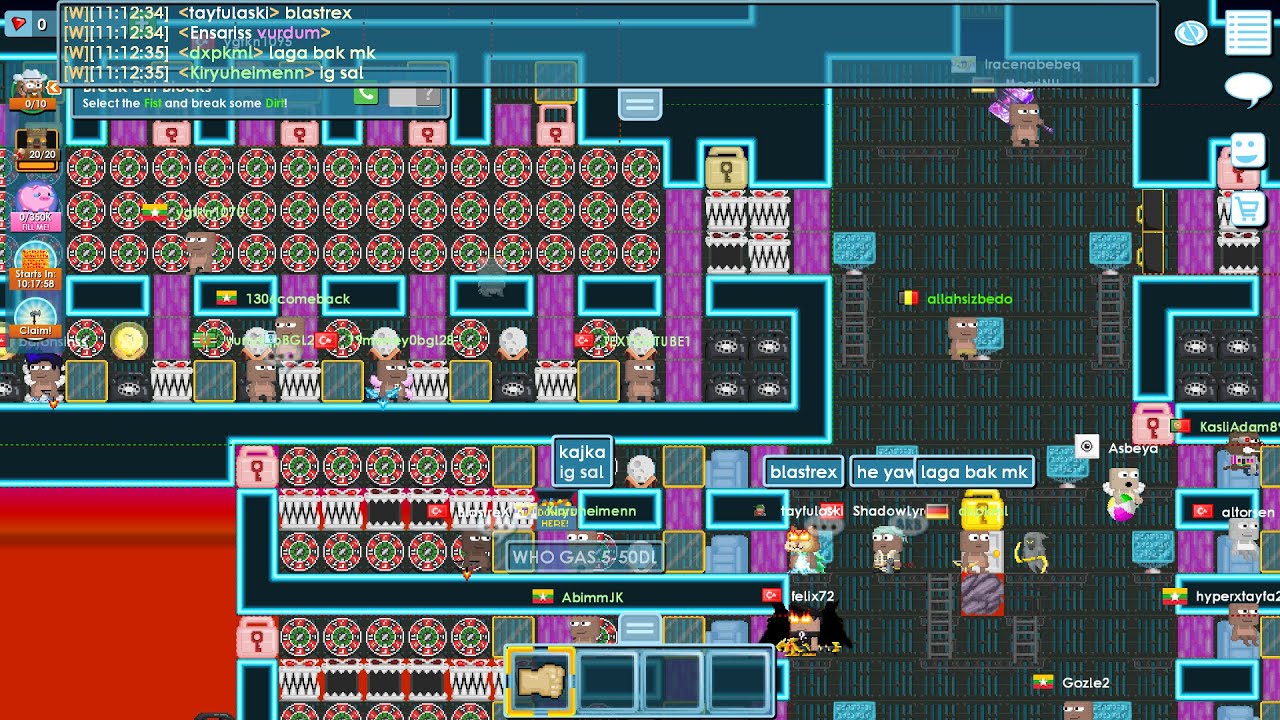
Task: Select the fourth empty inventory slot
Action: pos(739,681)
